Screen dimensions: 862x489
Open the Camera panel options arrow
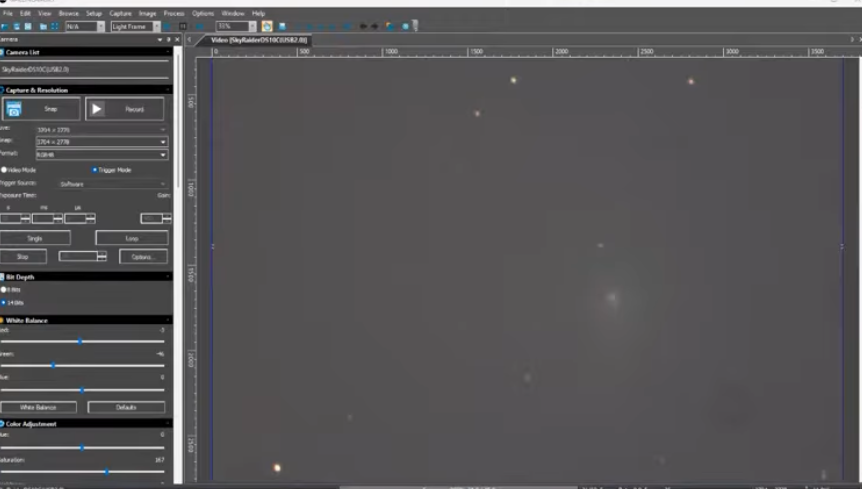click(x=159, y=40)
